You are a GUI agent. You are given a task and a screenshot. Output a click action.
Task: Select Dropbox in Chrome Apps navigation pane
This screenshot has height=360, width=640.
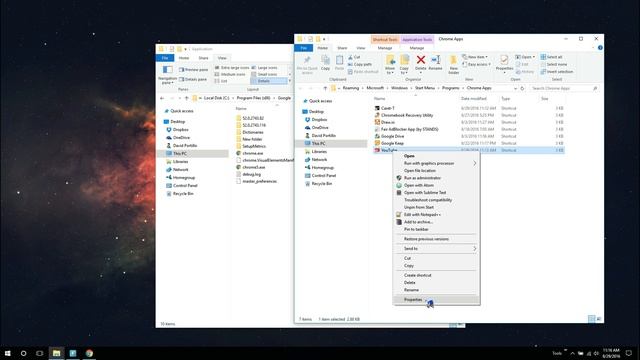[x=319, y=120]
